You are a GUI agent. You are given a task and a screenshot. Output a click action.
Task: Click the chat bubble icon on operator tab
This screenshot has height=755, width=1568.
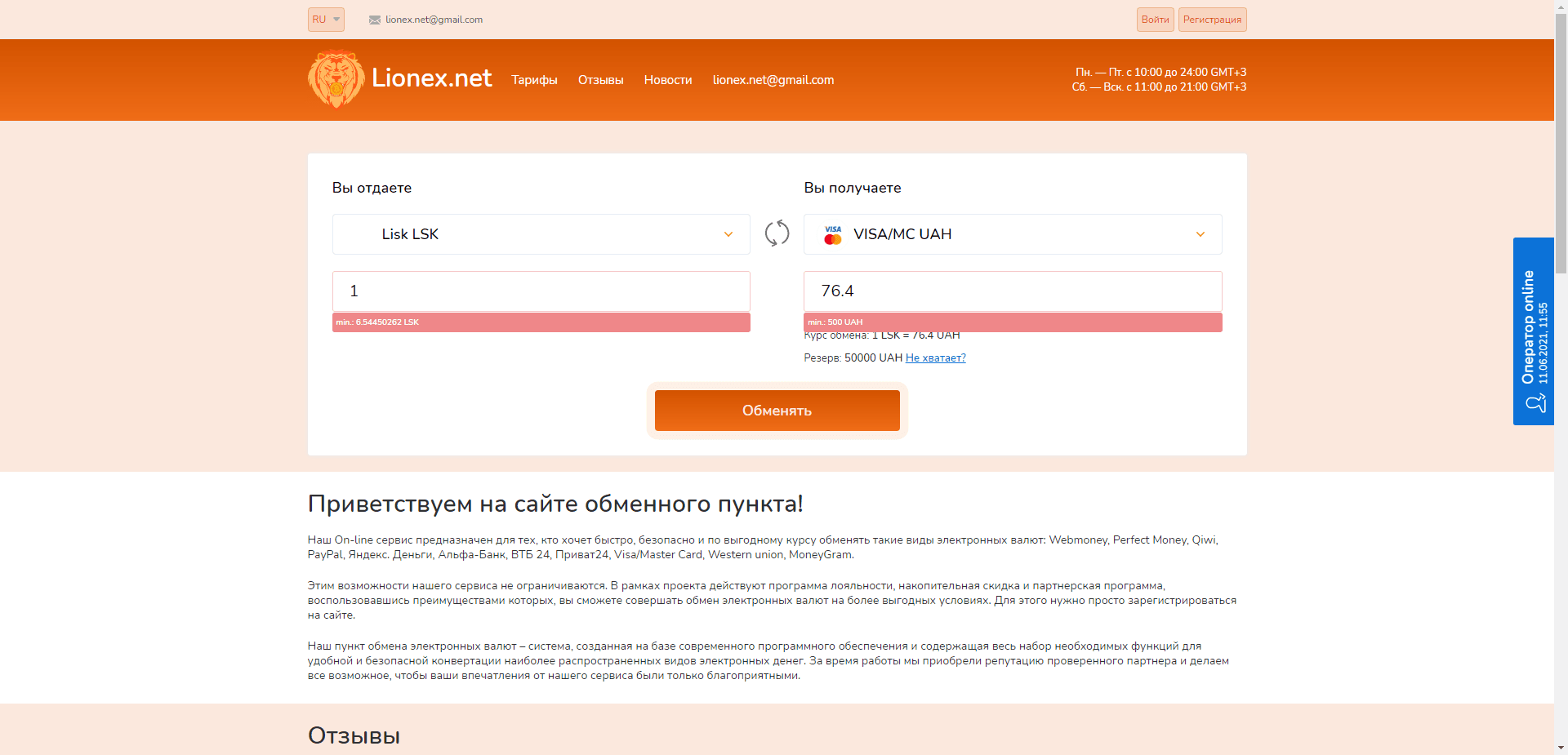click(x=1535, y=402)
